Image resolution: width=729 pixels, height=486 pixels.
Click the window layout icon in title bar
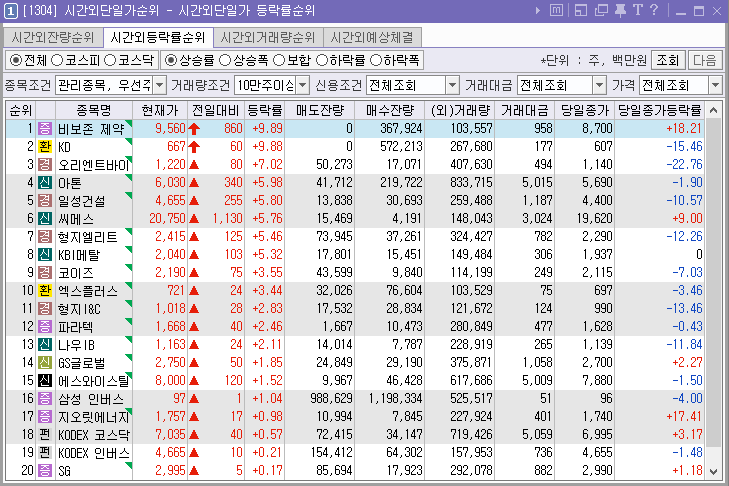pos(581,10)
